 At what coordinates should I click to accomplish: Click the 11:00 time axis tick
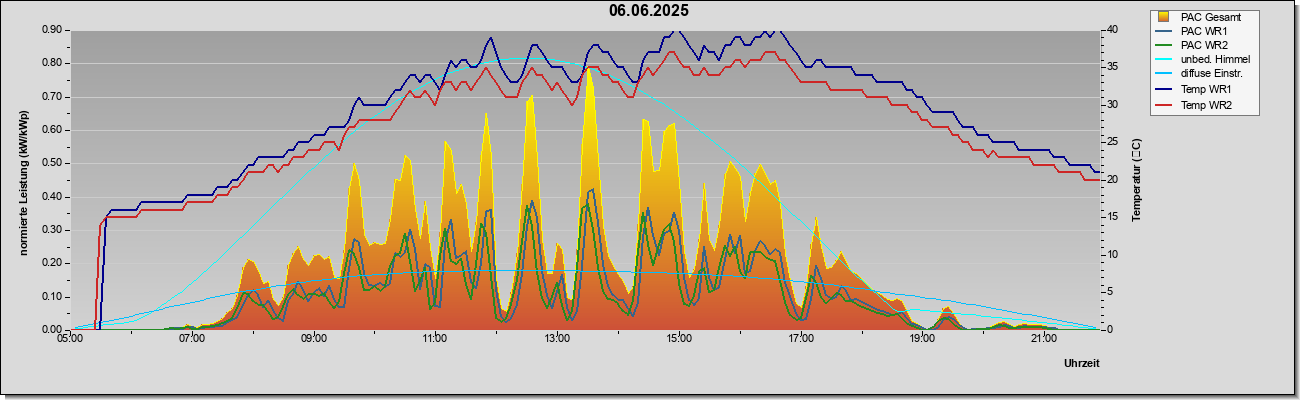(435, 340)
